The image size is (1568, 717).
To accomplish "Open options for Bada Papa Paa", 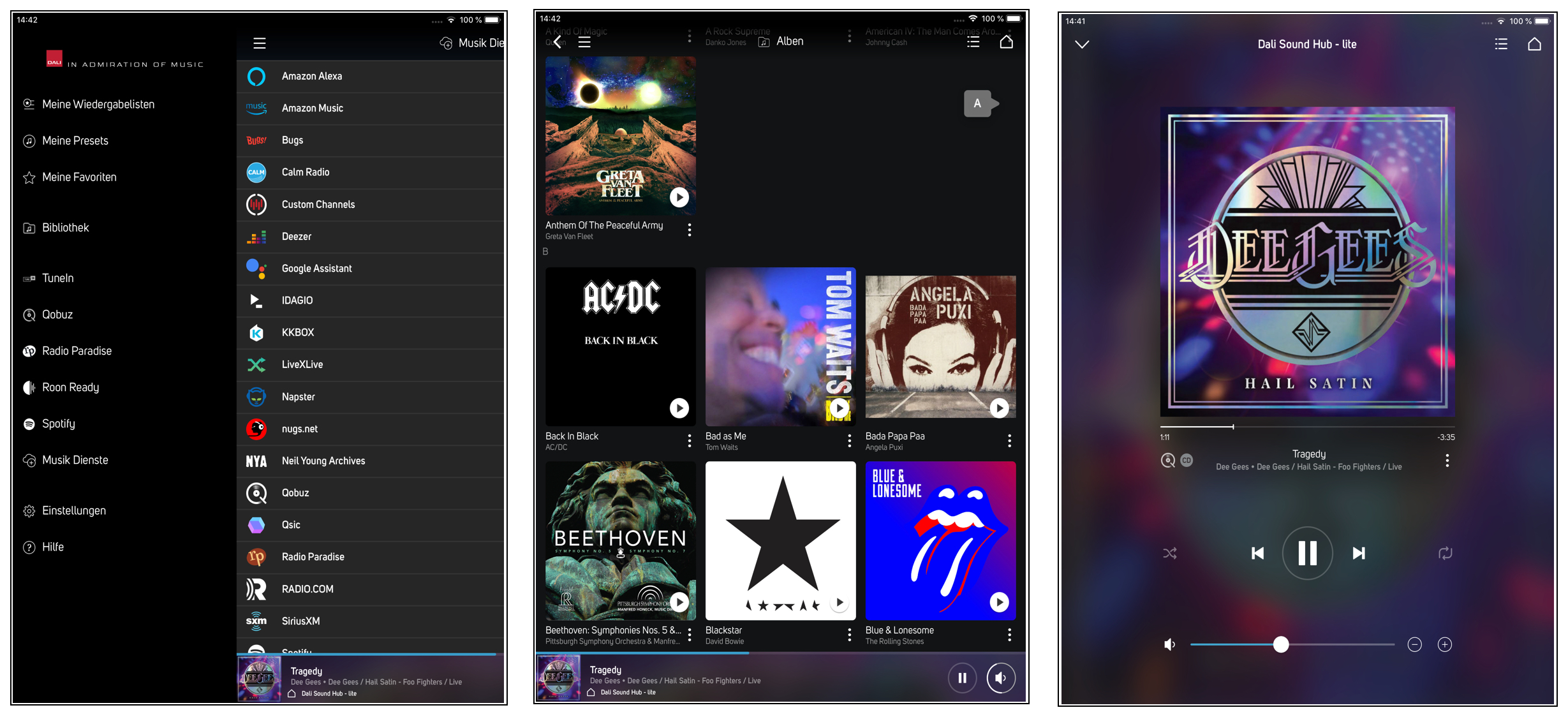I will (x=1009, y=441).
